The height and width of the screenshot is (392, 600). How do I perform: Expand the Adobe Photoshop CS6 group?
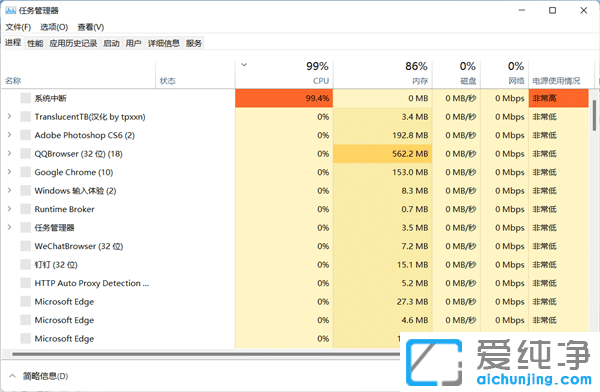tap(10, 135)
